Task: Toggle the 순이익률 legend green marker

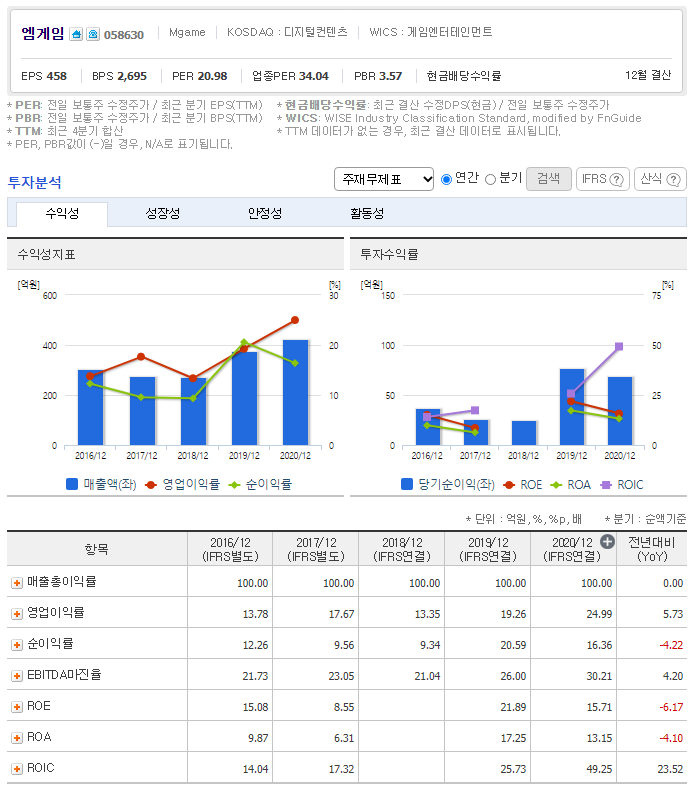Action: [x=234, y=484]
